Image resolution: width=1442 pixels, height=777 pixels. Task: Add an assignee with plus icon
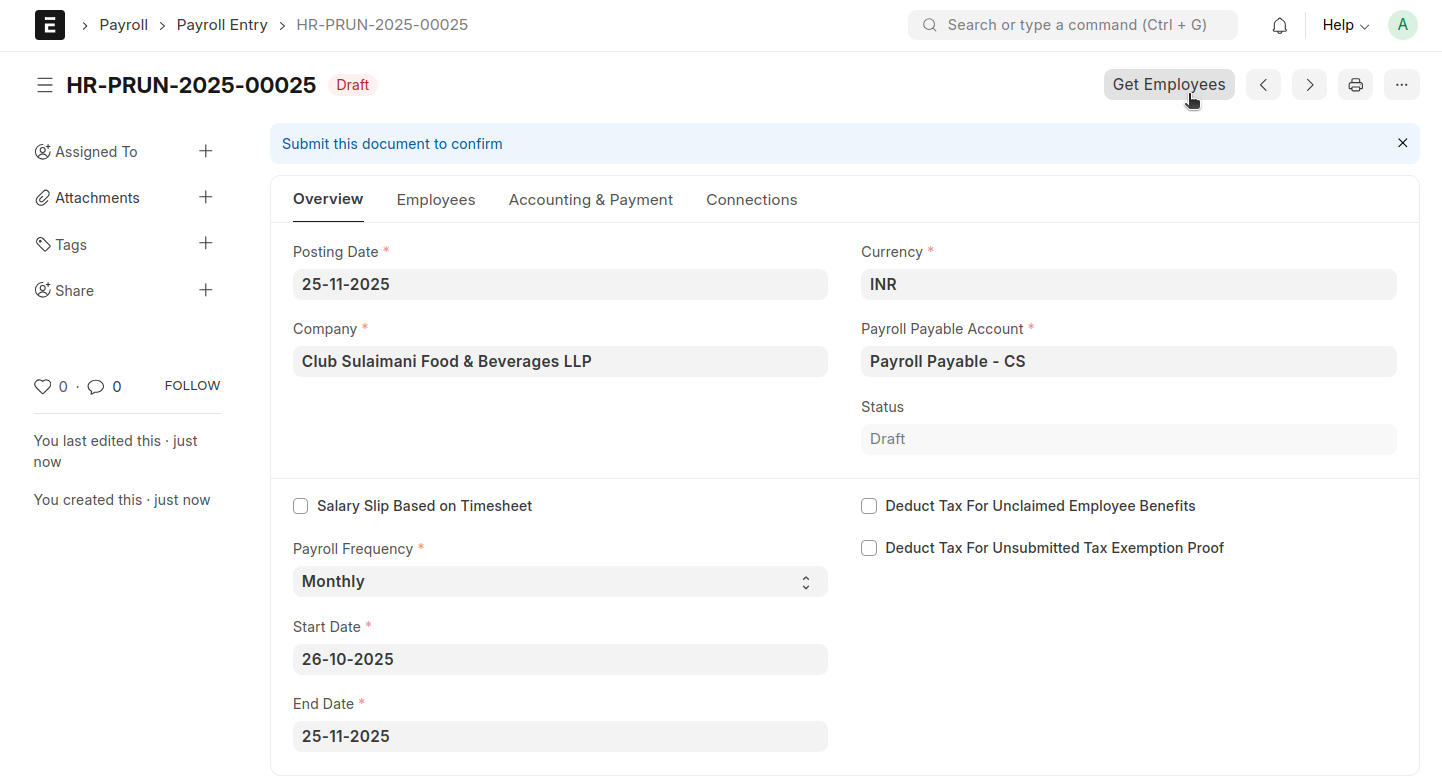(205, 151)
